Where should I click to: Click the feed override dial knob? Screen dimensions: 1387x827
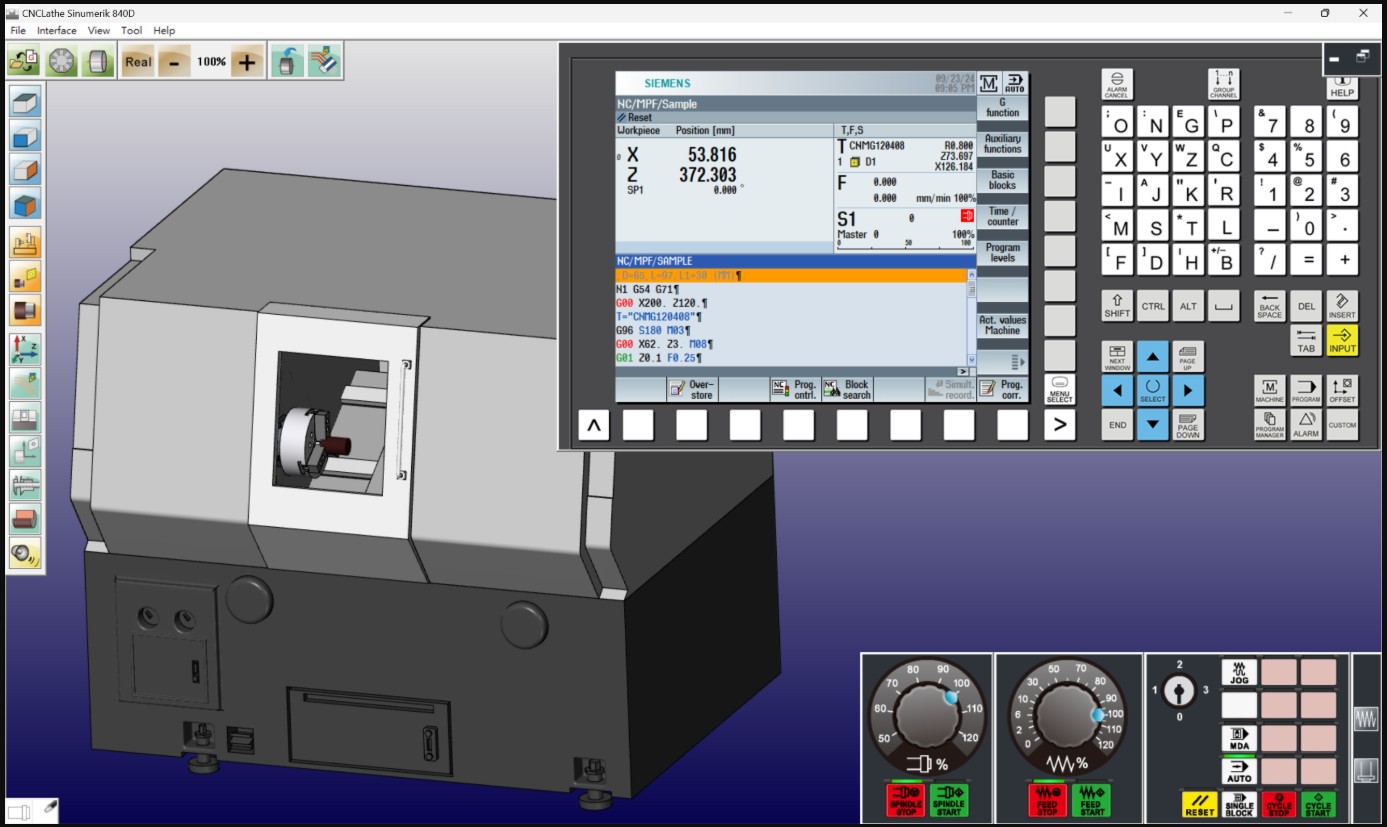[x=1067, y=715]
